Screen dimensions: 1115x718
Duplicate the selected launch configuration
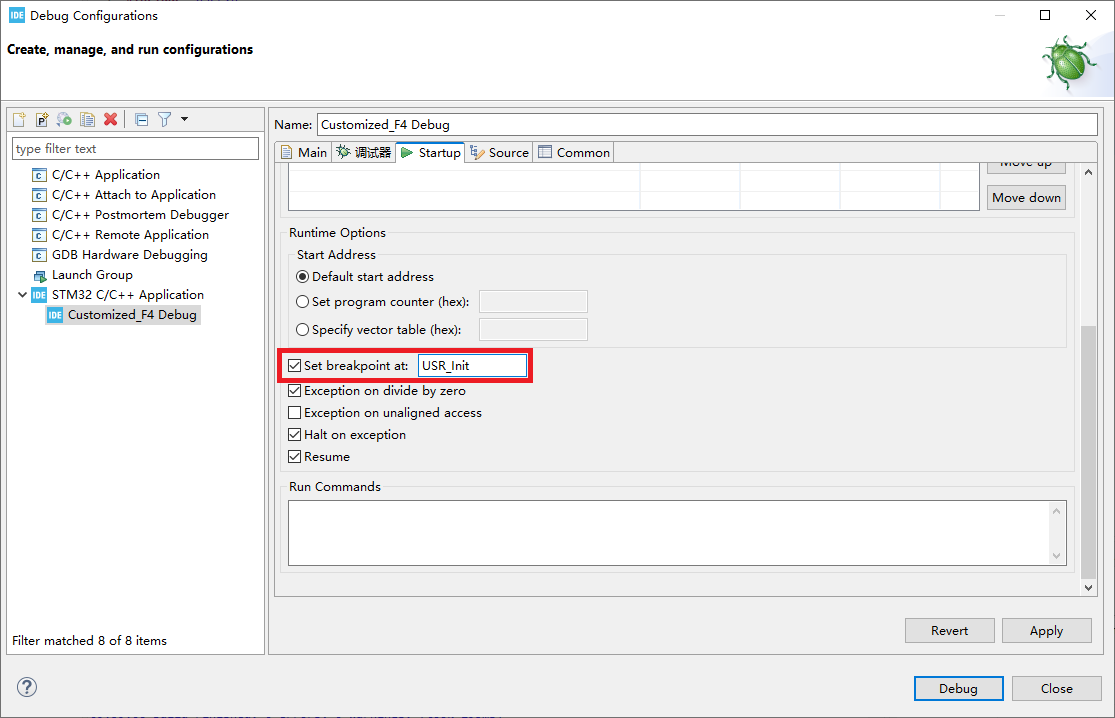(x=88, y=120)
